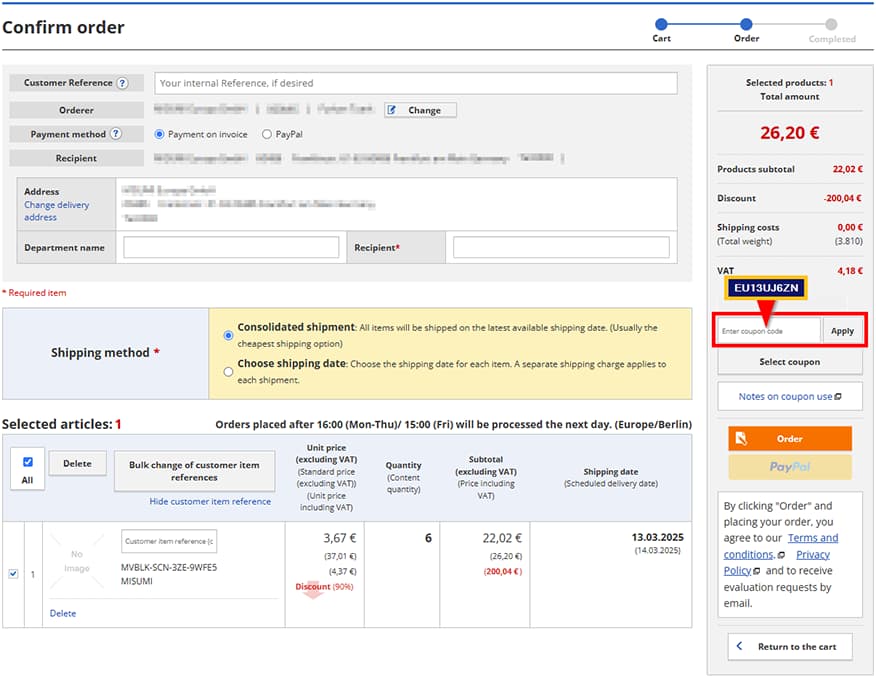Viewport: 876px width, 676px height.
Task: Click the Delete link under item MVBLK-SCN-3ZE-9WFE5
Action: (x=63, y=613)
